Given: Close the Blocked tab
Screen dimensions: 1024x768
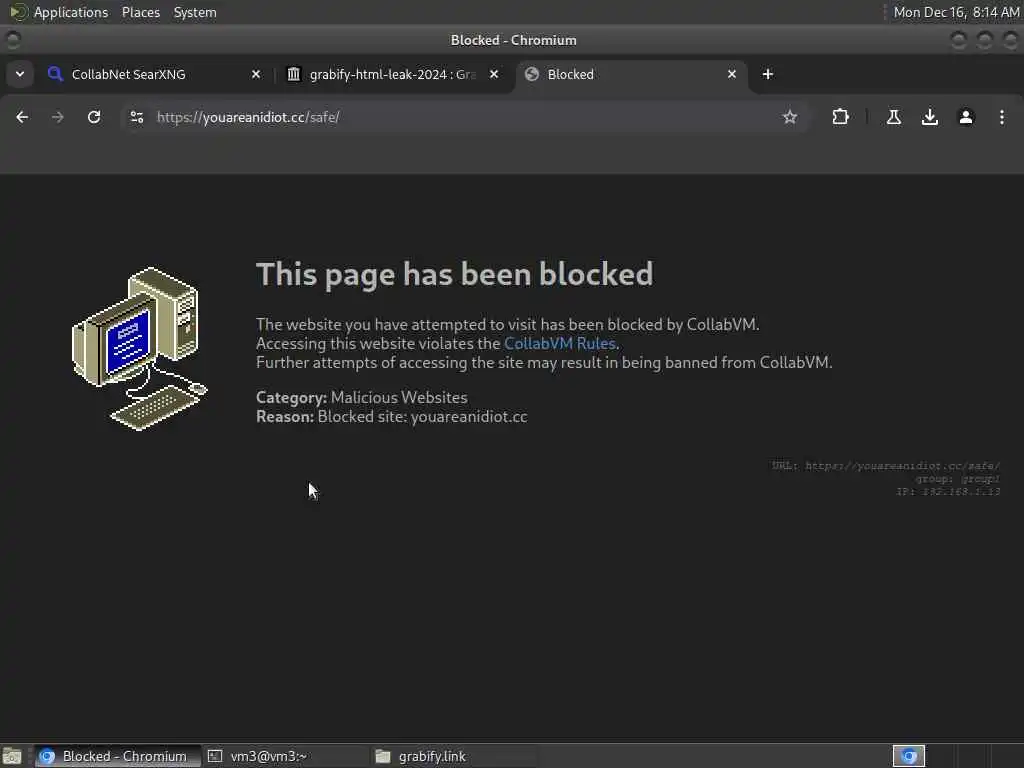Looking at the screenshot, I should (x=732, y=74).
